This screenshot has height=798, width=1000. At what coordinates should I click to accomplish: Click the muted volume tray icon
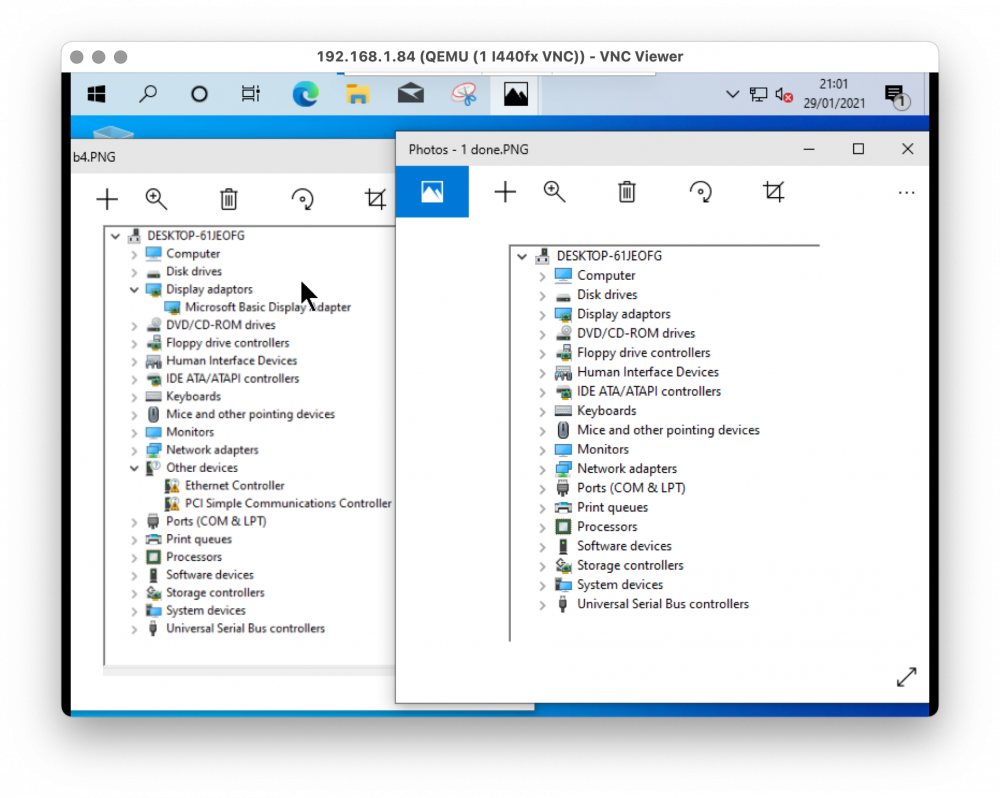pos(784,95)
